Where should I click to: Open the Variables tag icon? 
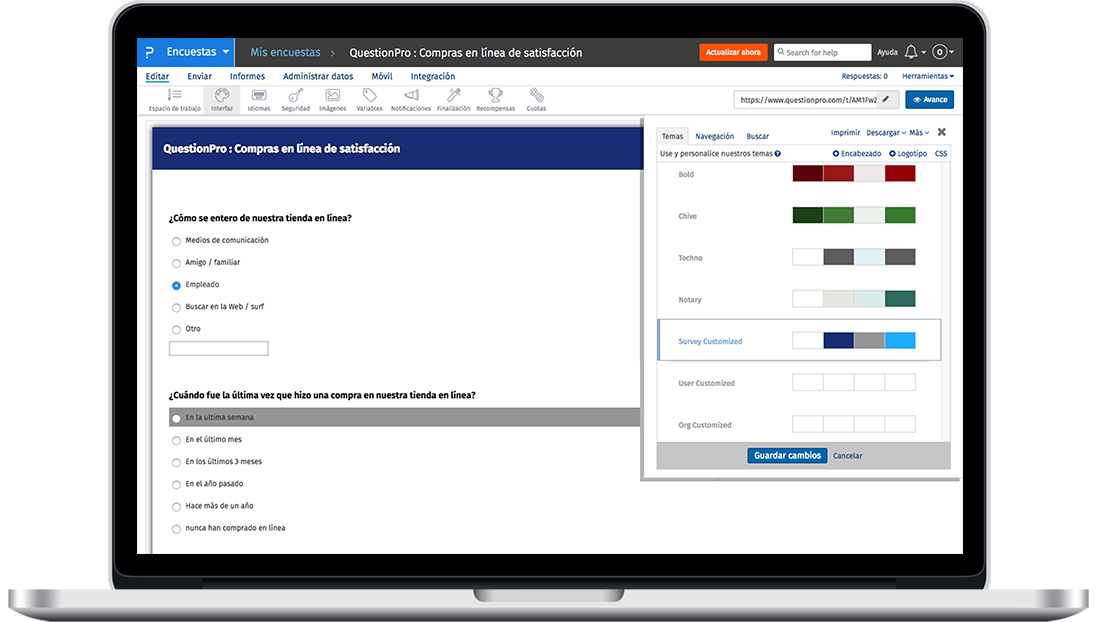coord(369,100)
